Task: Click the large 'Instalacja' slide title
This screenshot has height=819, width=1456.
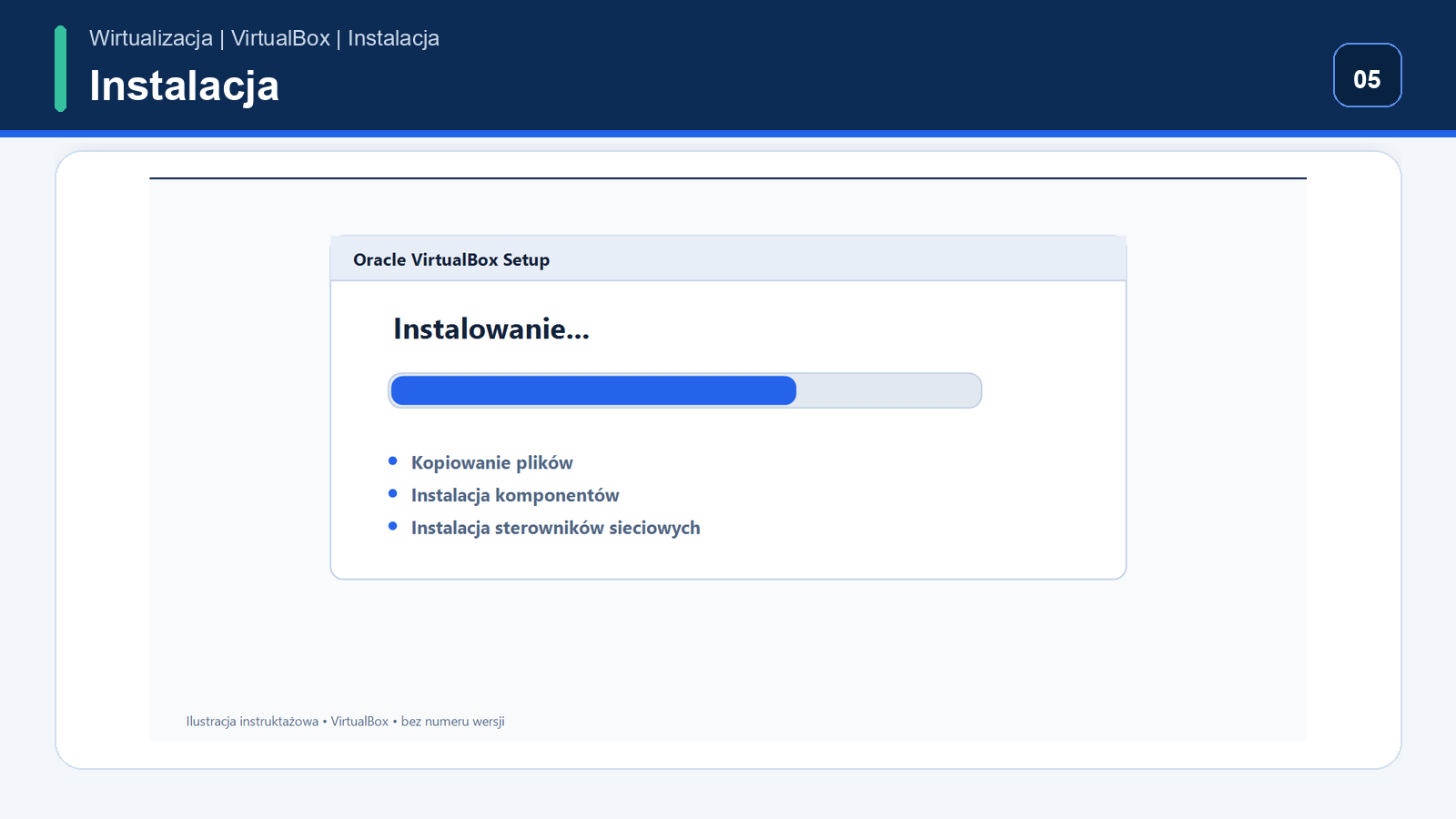Action: click(184, 86)
